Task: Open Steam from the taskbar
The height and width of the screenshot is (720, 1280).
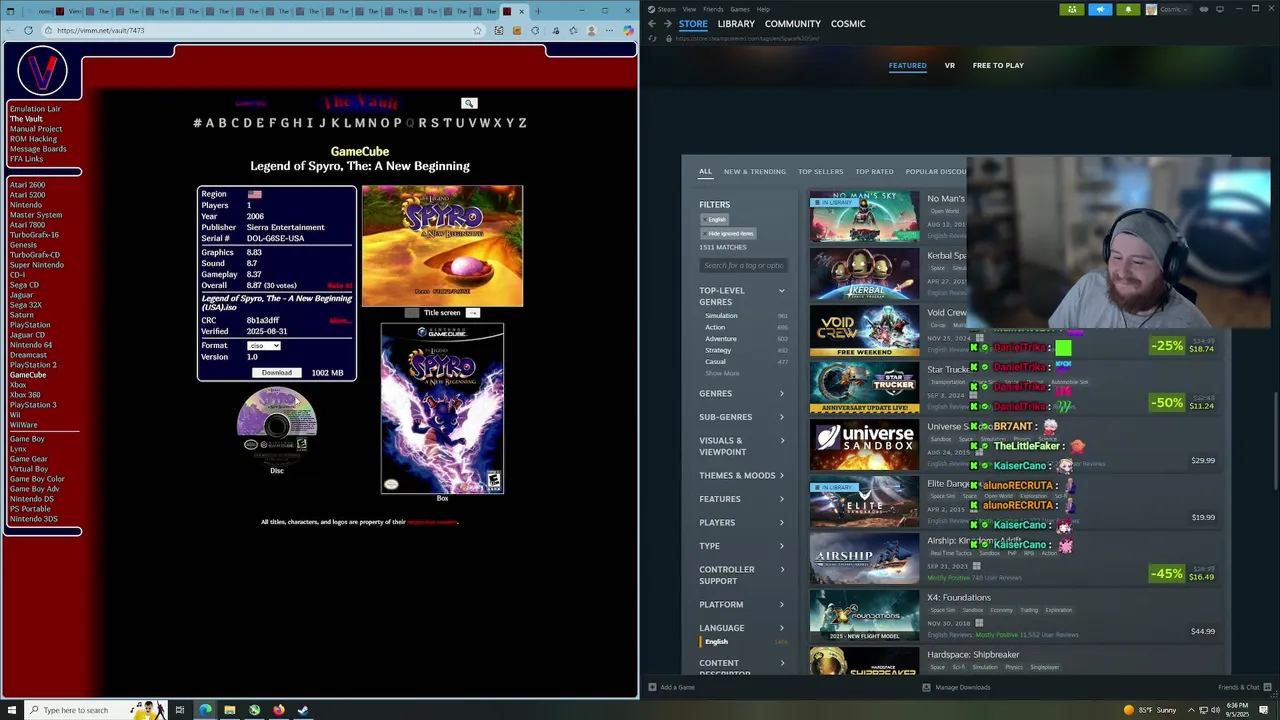Action: point(303,710)
